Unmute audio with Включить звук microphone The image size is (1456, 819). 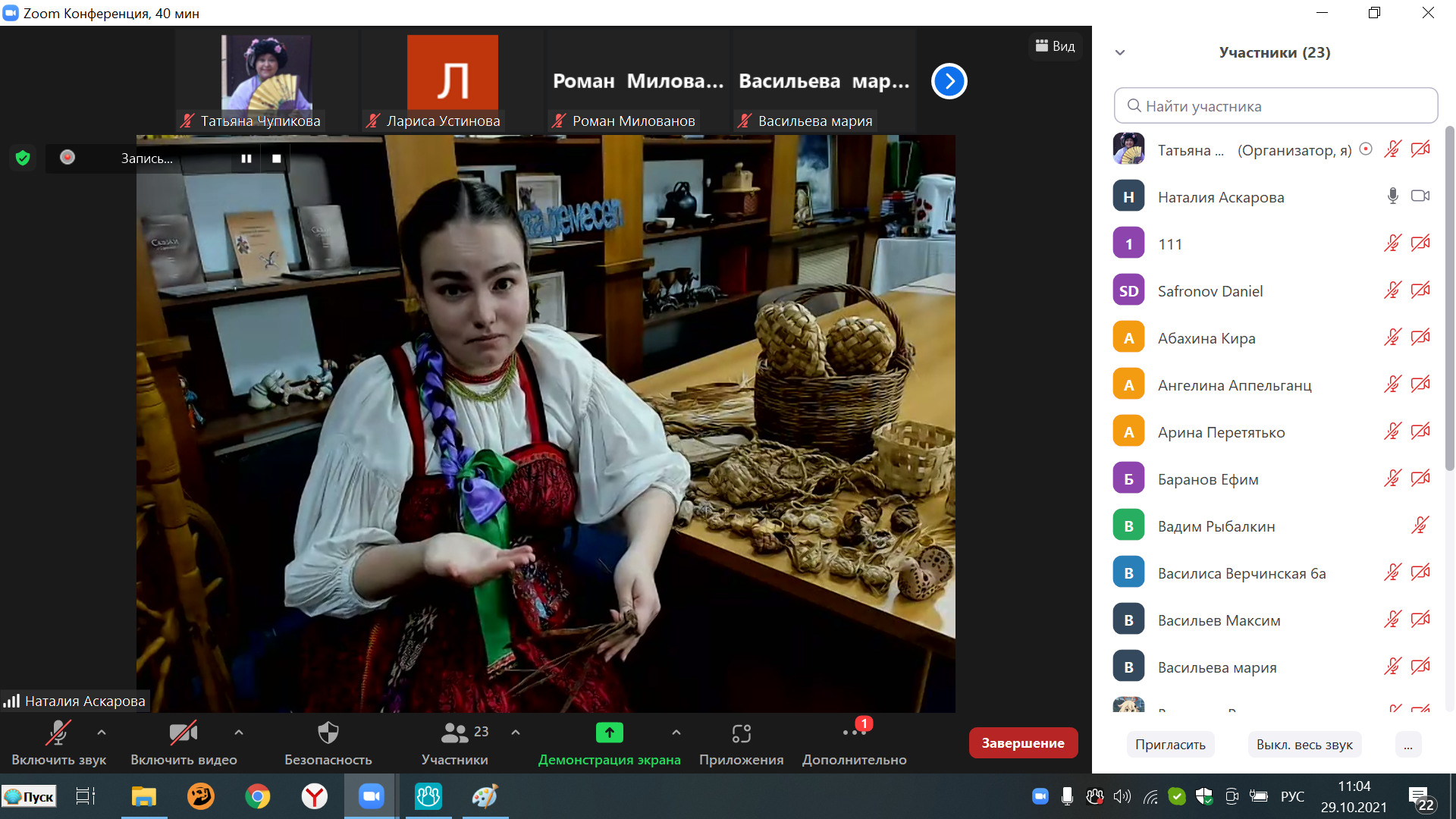pos(58,743)
